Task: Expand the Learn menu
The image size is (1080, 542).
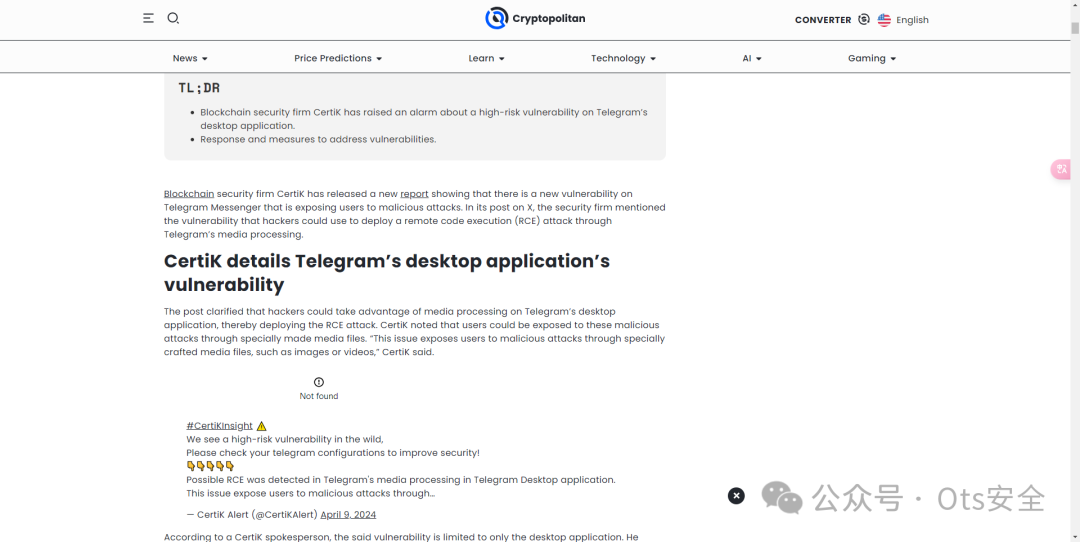Action: pos(486,58)
